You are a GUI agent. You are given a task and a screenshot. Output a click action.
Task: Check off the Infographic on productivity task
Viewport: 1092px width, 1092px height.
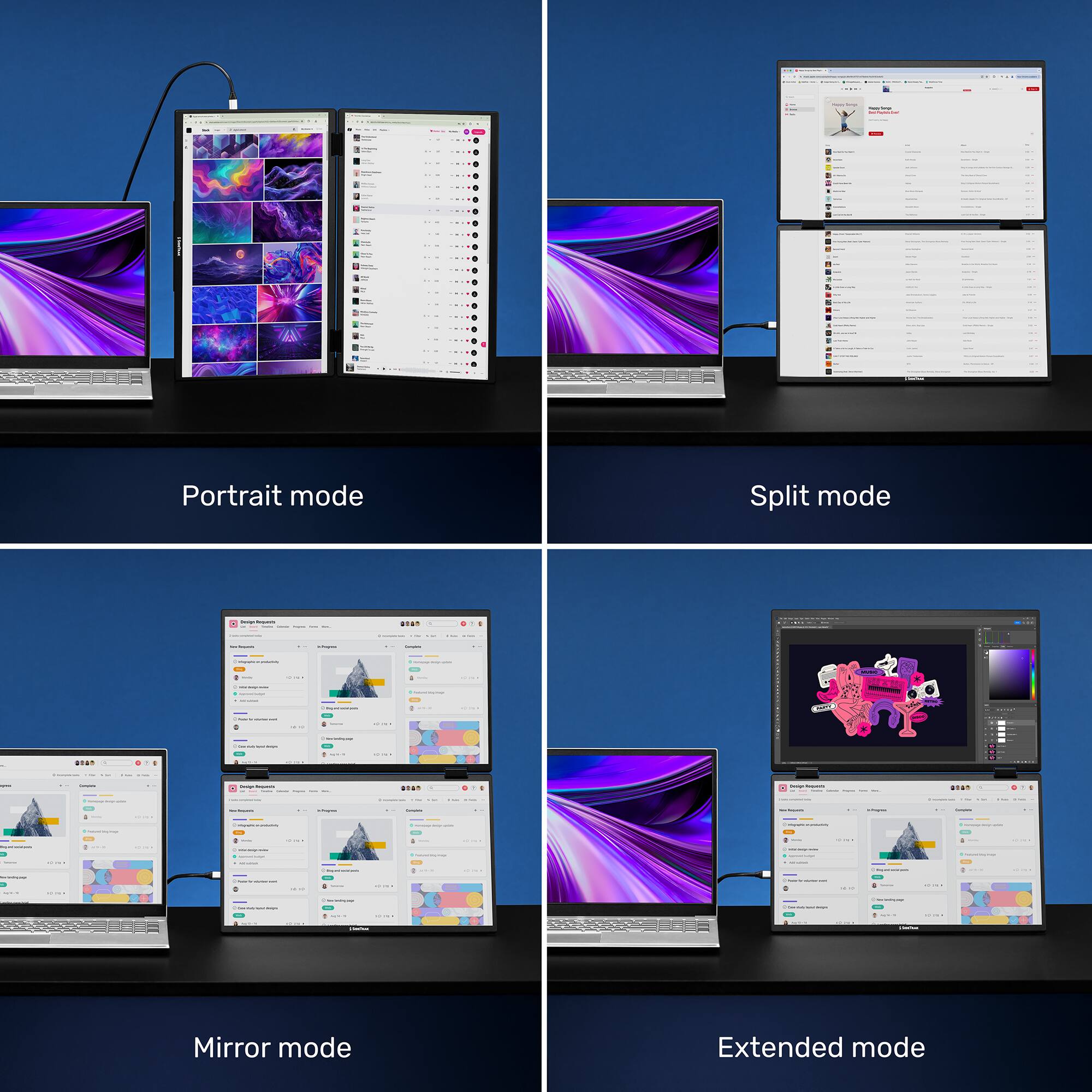235,662
